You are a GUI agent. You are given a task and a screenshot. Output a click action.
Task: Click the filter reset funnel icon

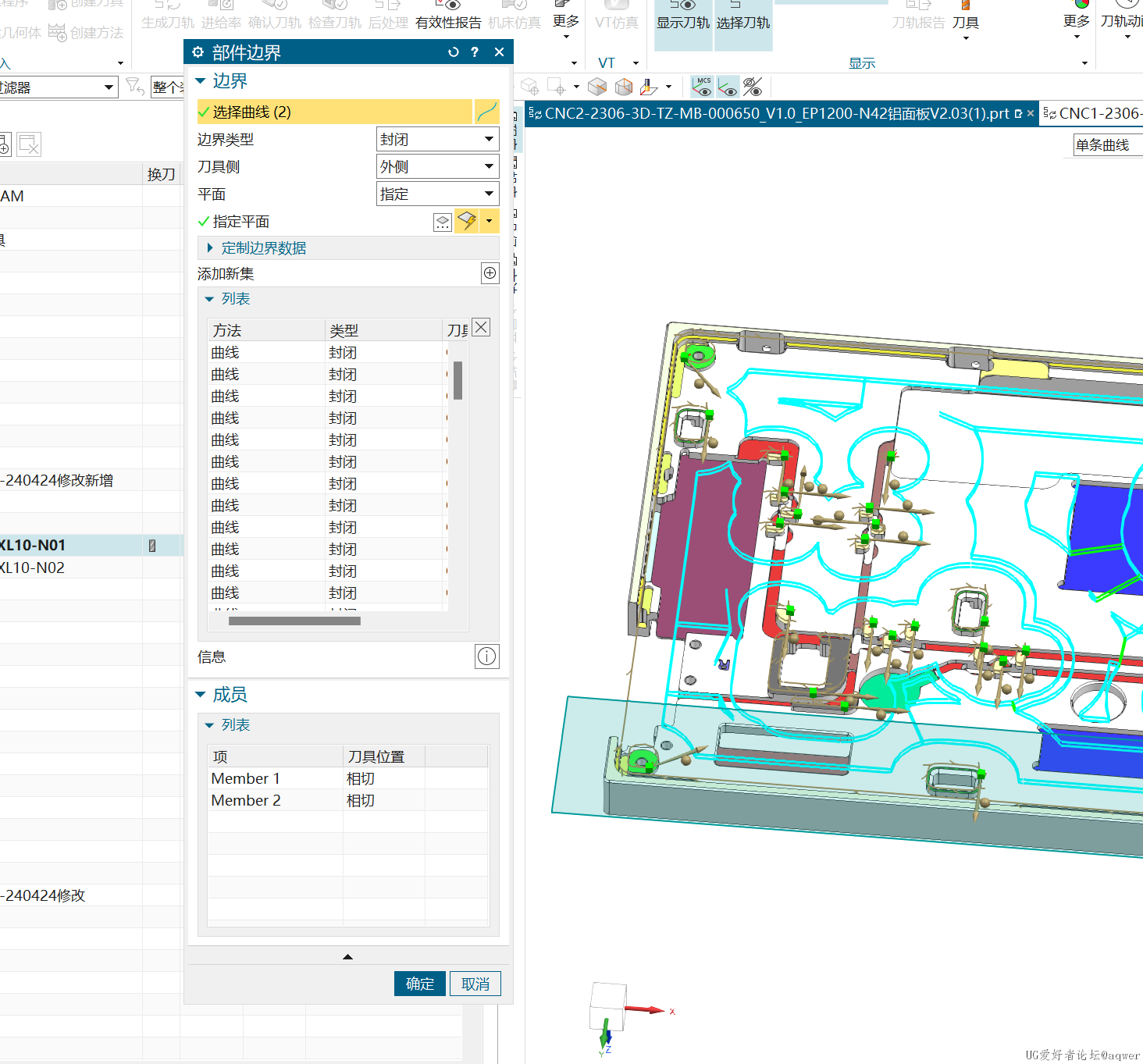[x=135, y=86]
